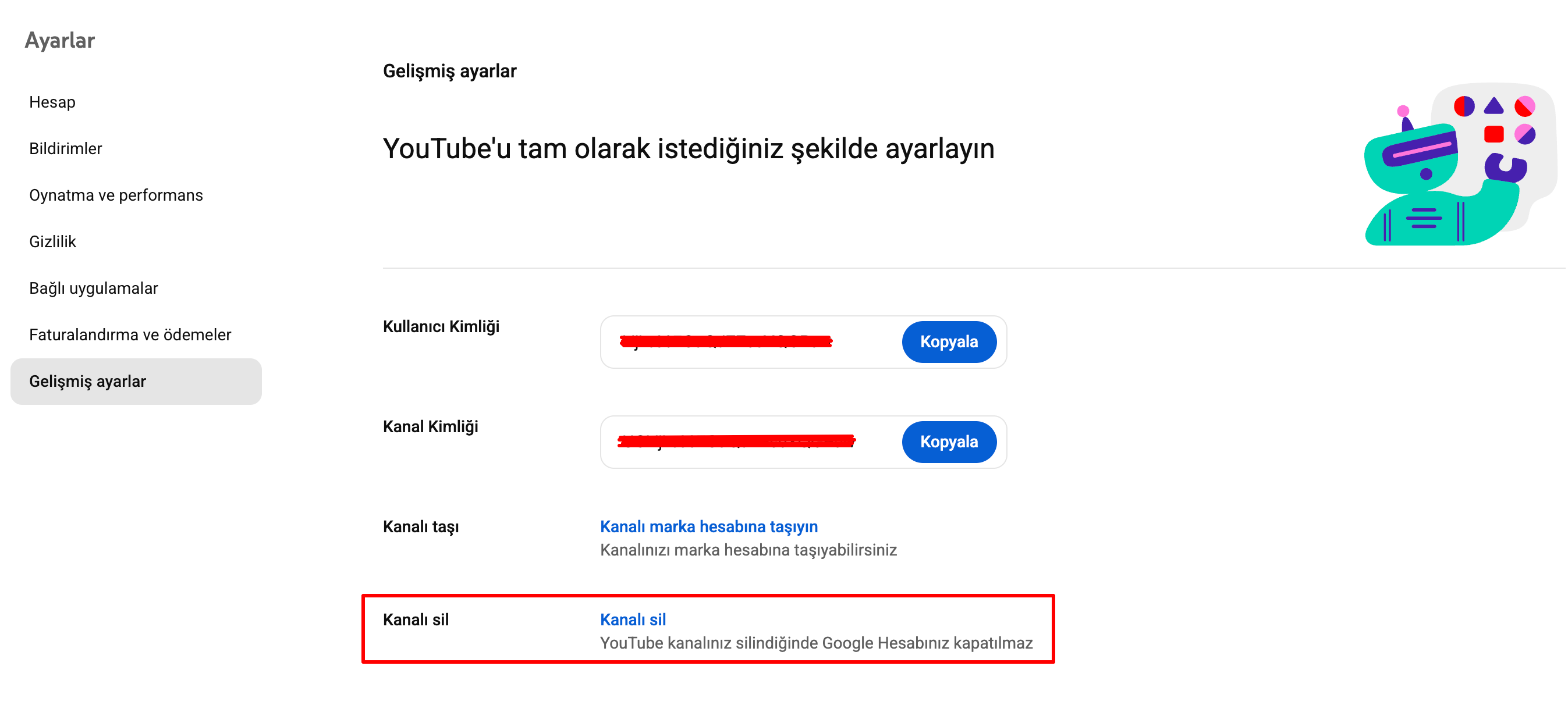Viewport: 1568px width, 712px height.
Task: Open the Kanalı sil link
Action: (x=633, y=620)
